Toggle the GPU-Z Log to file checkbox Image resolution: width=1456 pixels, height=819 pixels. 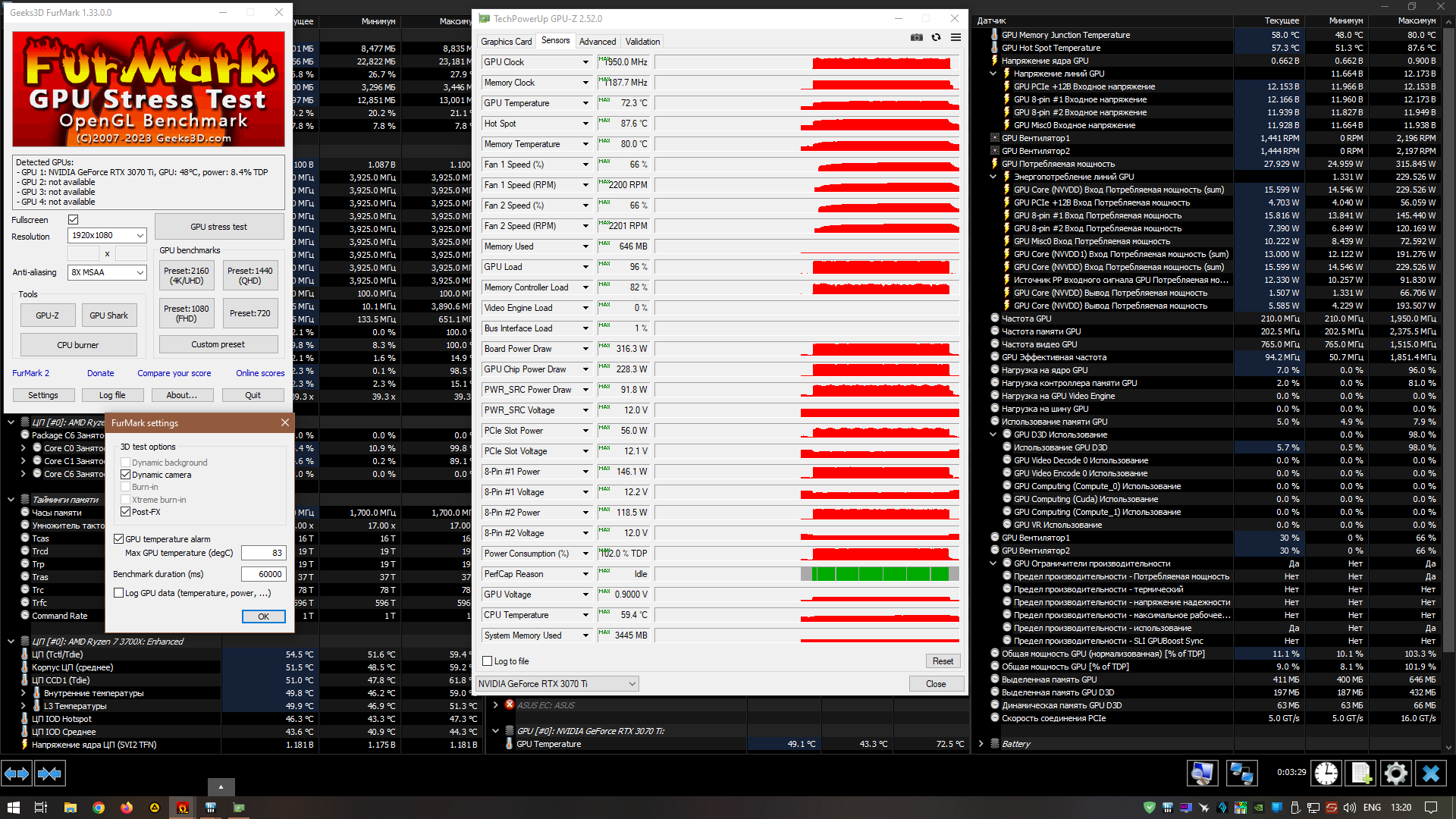tap(488, 661)
